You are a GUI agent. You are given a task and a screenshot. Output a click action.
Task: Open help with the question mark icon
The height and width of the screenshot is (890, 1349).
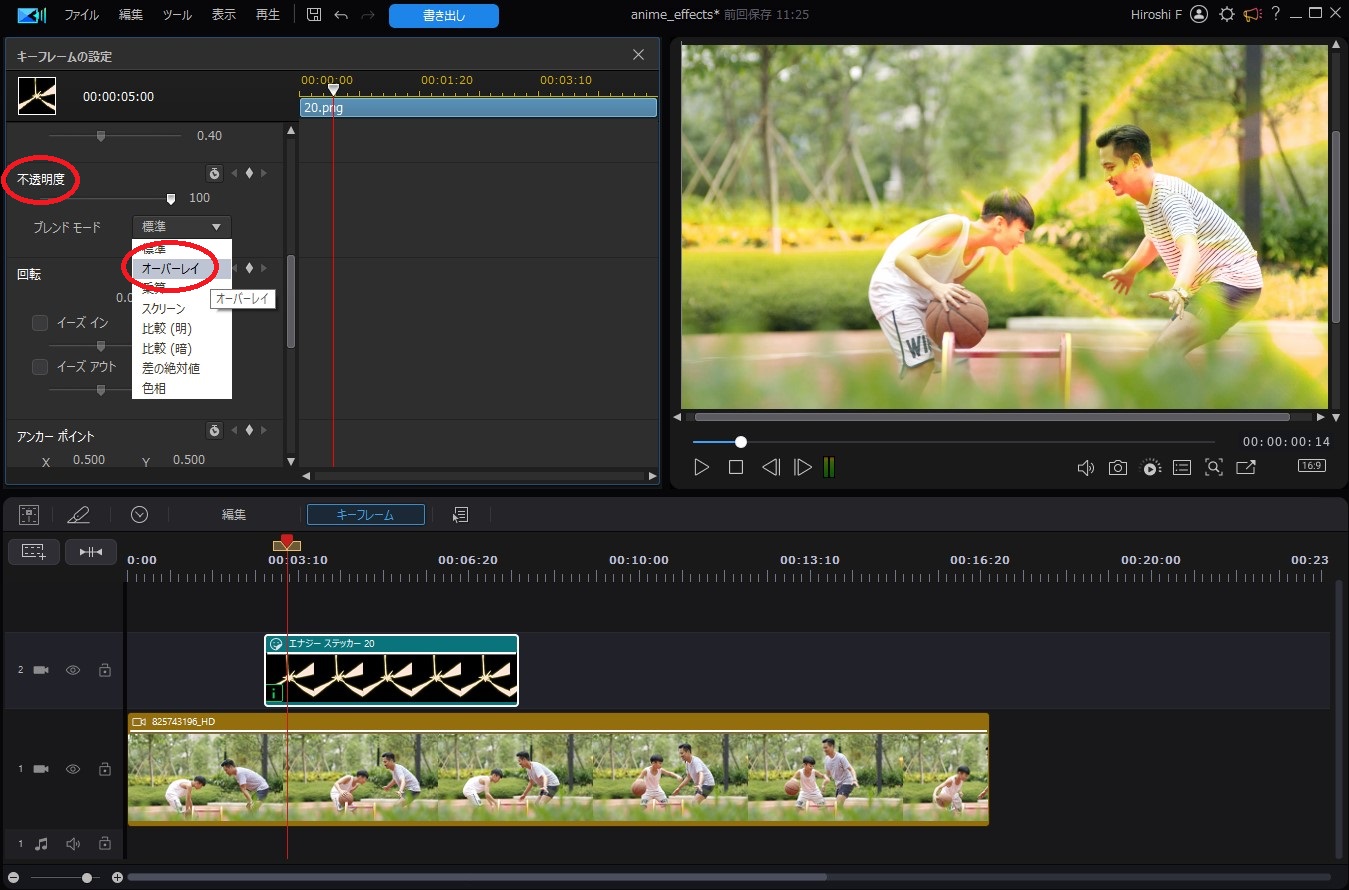tap(1276, 14)
